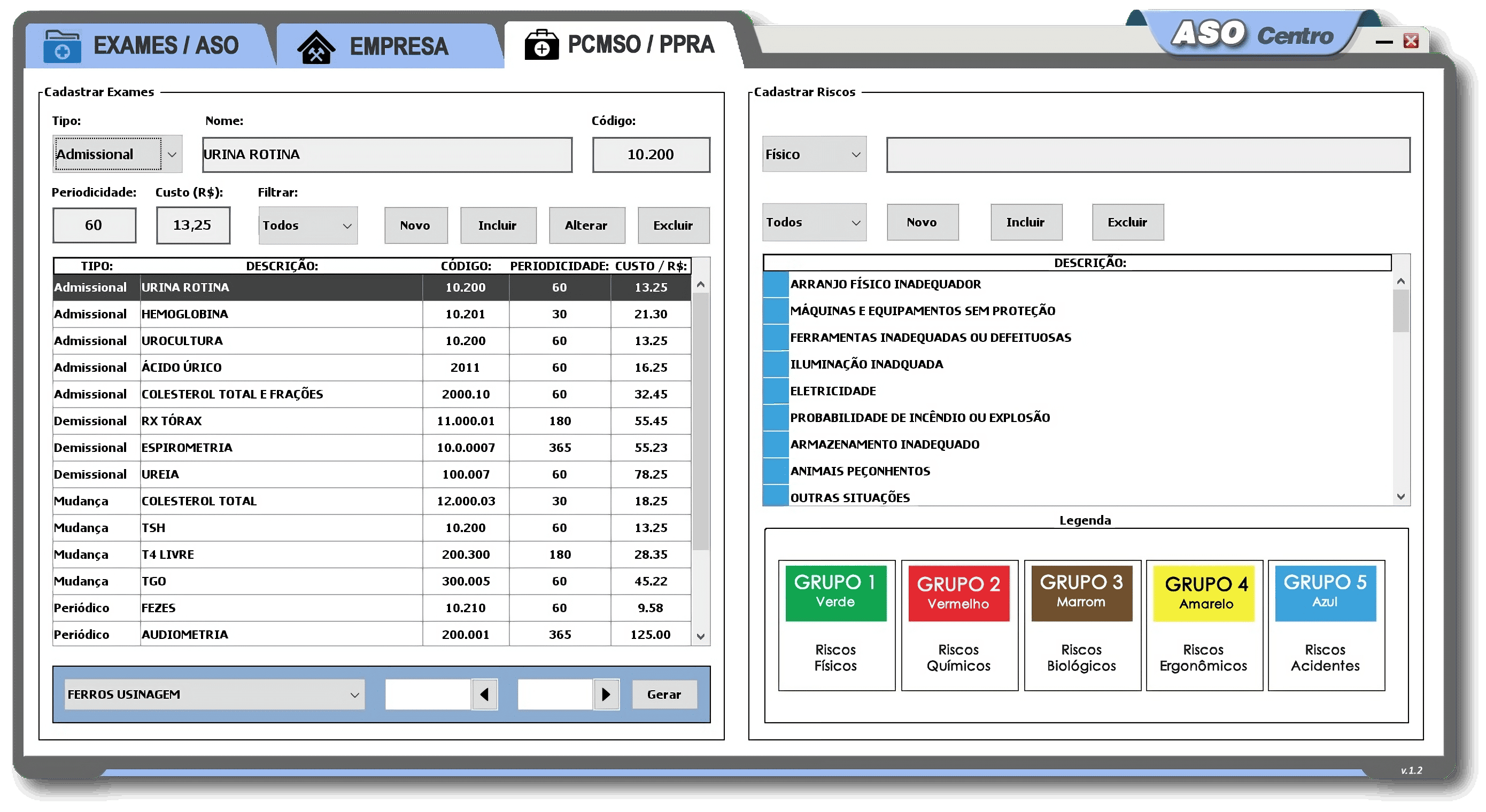The height and width of the screenshot is (812, 1486).
Task: Click GRUPO 2 Vermelho legend swatch
Action: (x=958, y=593)
